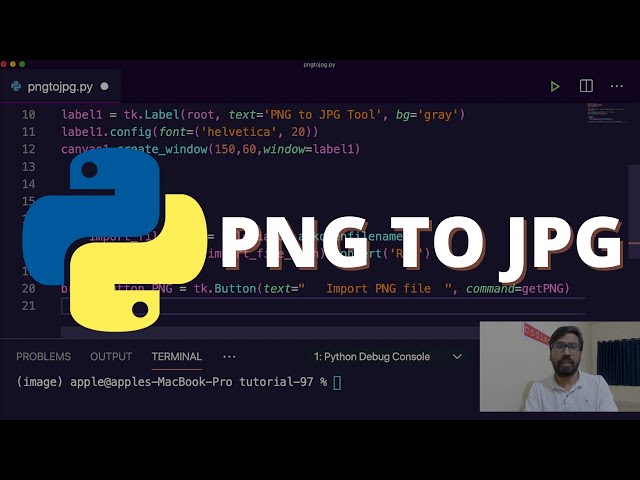
Task: Click tutorial-97 in the terminal prompt
Action: (x=276, y=382)
